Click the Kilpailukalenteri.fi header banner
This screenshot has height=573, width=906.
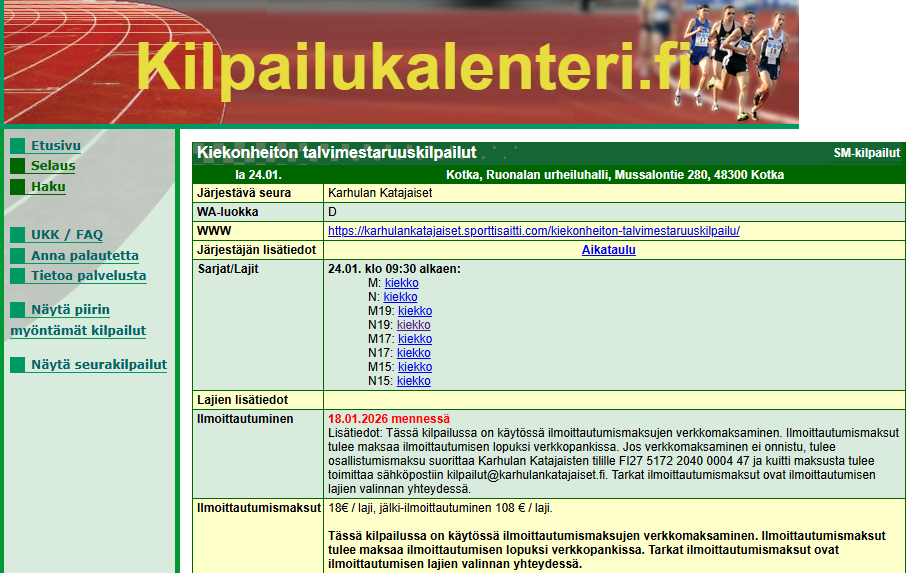pos(400,62)
